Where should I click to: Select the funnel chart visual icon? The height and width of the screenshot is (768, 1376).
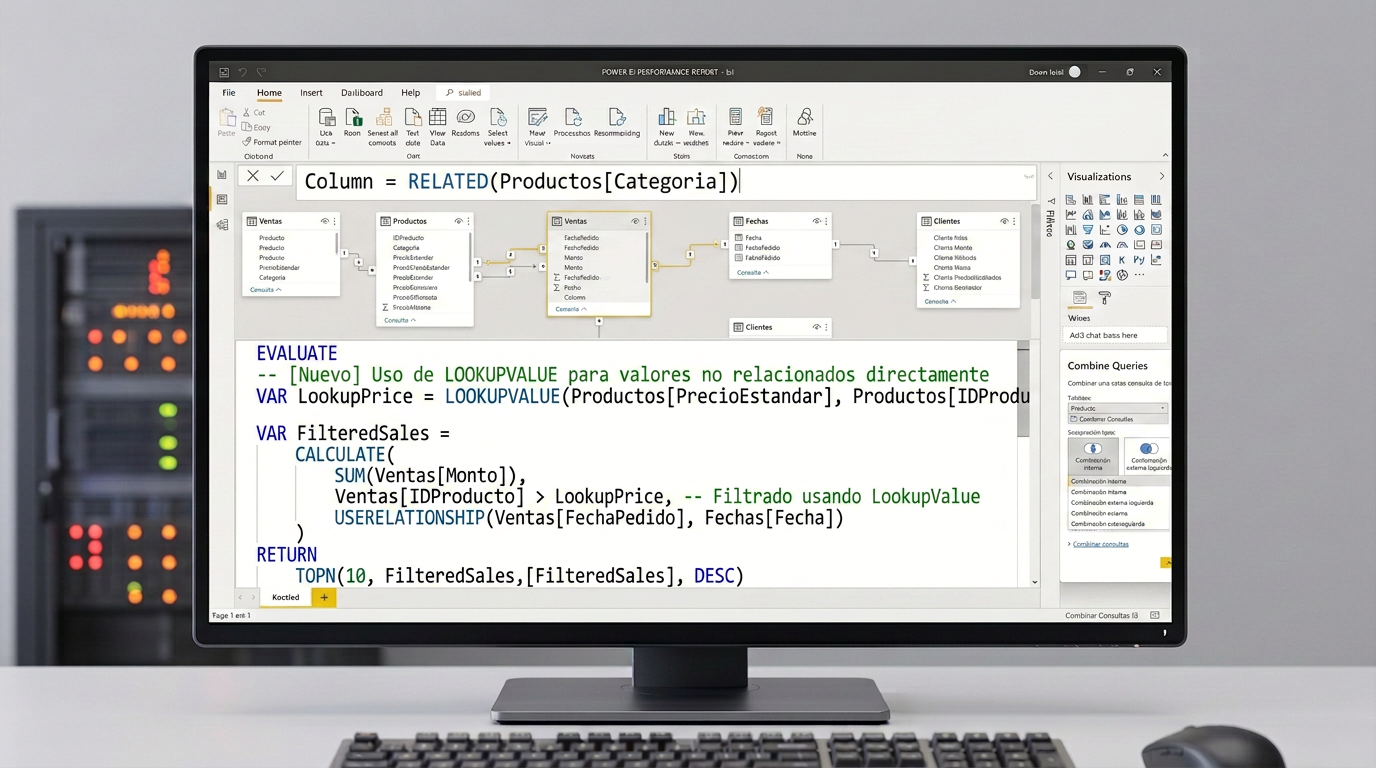point(1088,230)
